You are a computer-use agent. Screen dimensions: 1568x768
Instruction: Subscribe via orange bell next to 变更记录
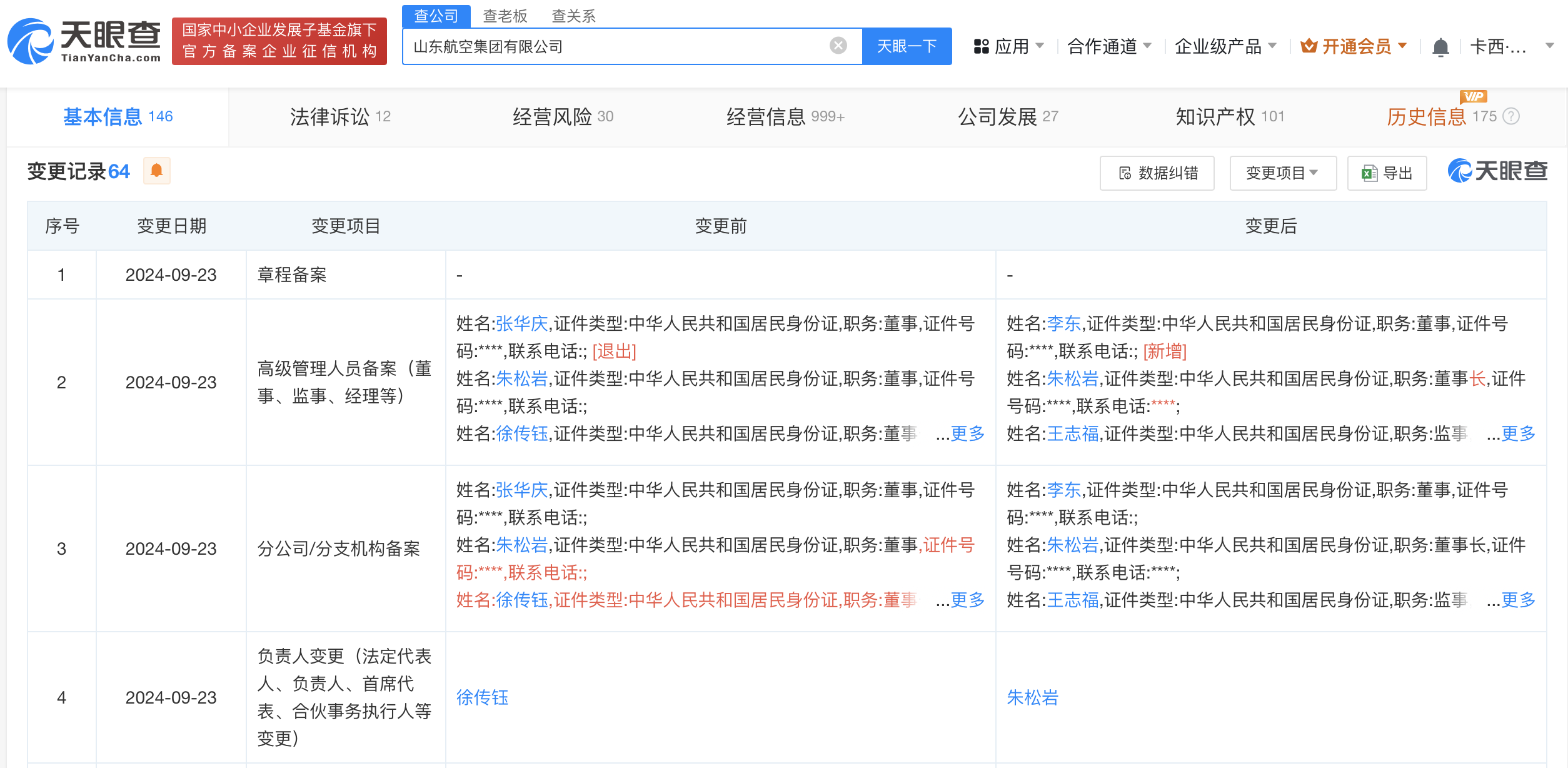pyautogui.click(x=157, y=171)
